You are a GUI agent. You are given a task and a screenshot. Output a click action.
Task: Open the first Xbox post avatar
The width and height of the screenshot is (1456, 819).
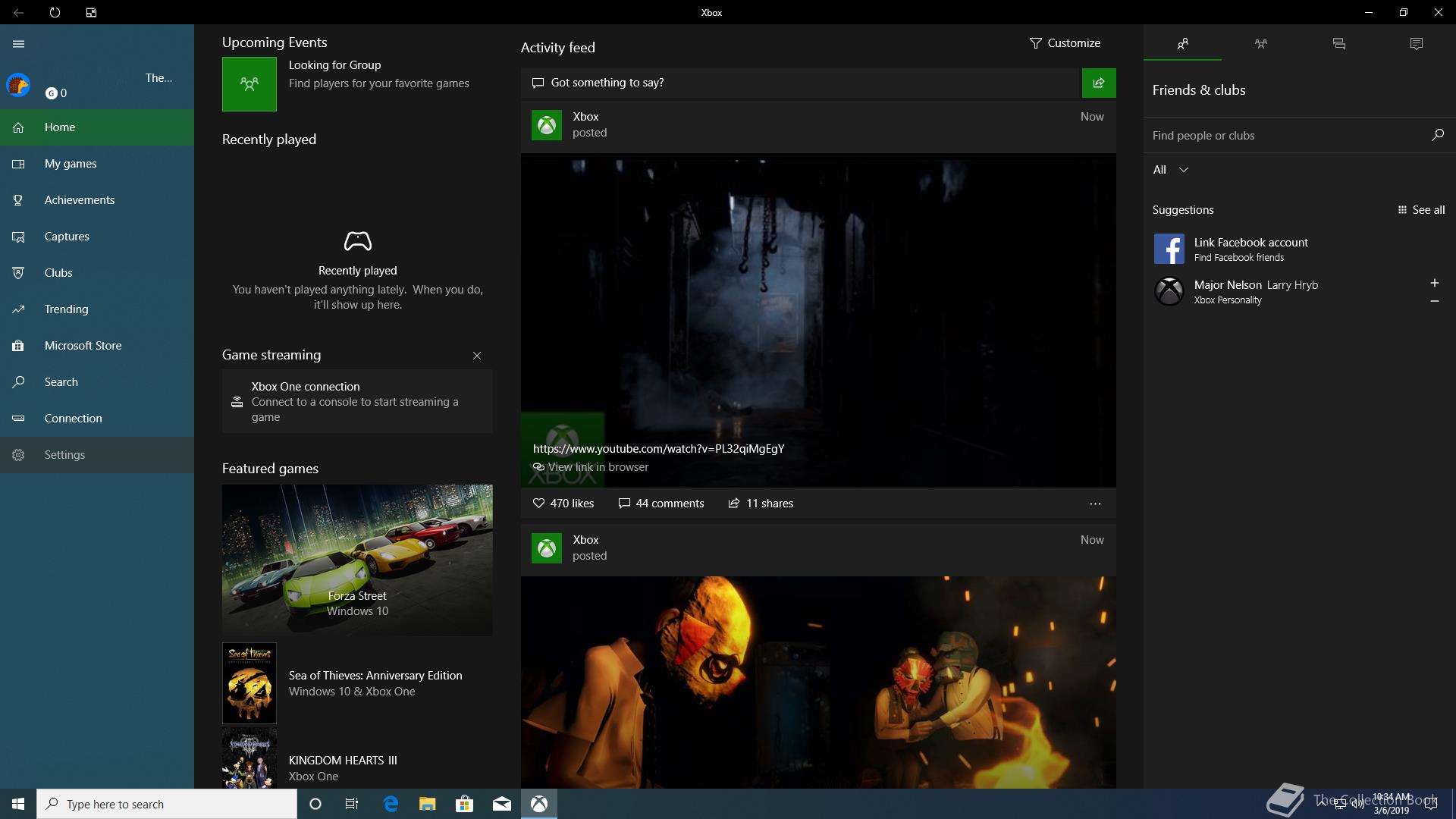click(547, 125)
